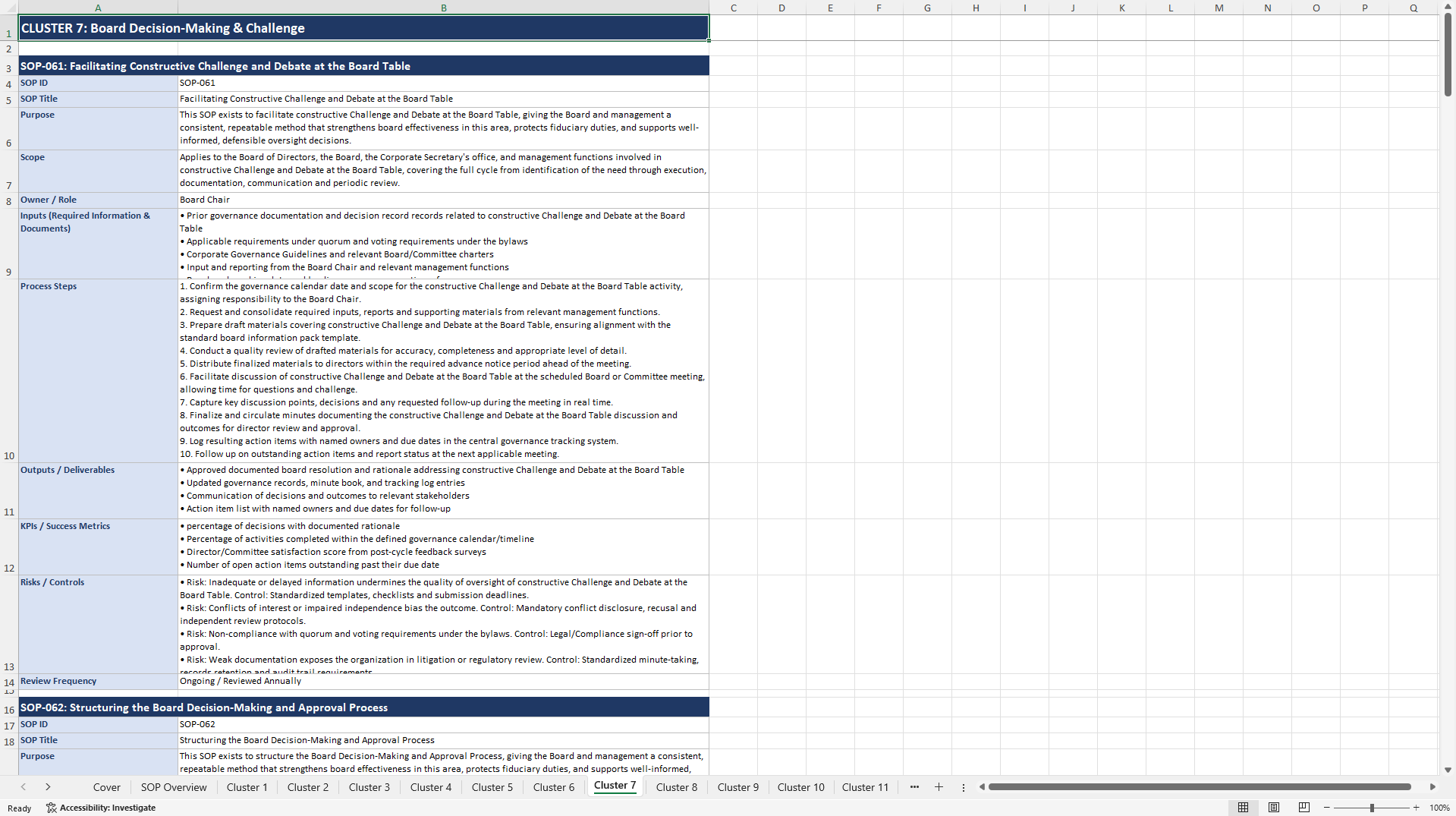Click Accessibility: Investigate status text
Screen dimensions: 1456x816
(x=108, y=808)
